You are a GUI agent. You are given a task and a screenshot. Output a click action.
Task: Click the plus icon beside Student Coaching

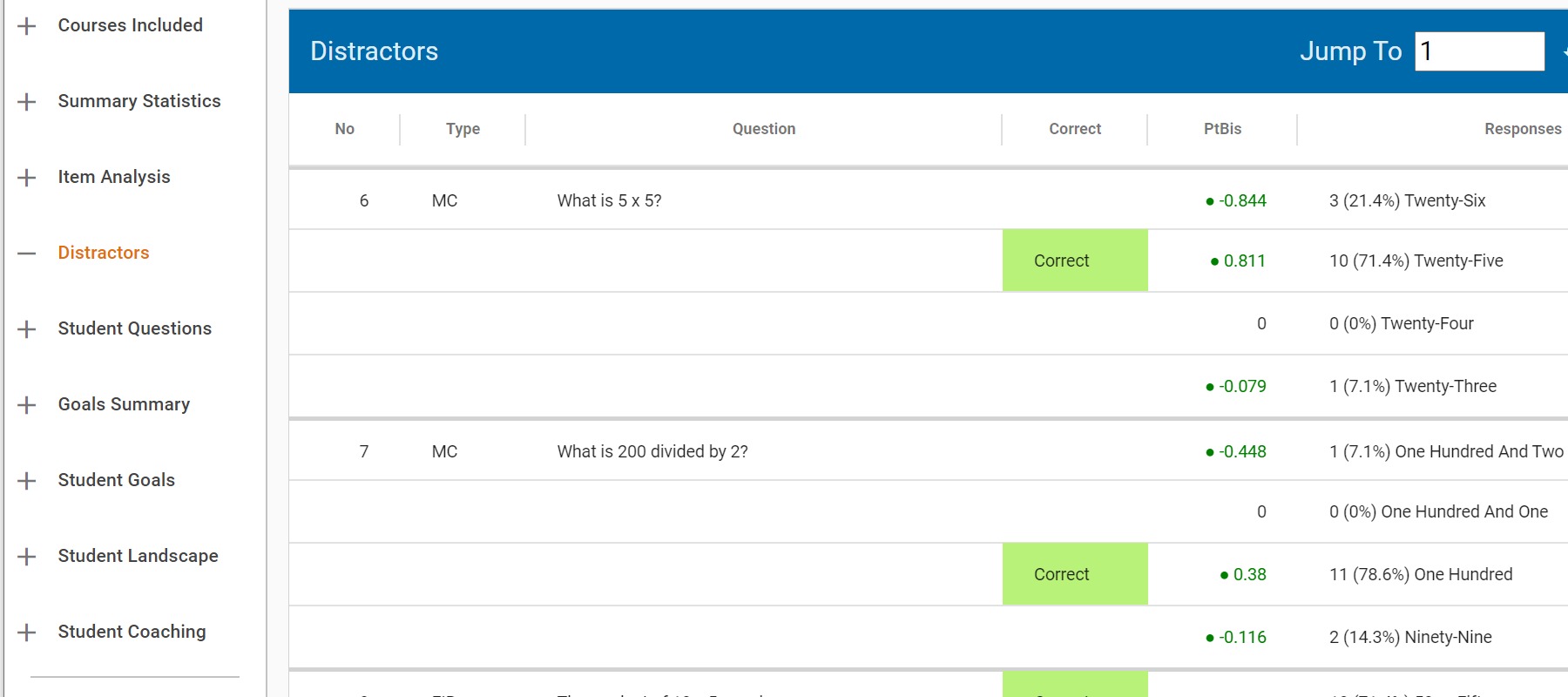pos(27,633)
